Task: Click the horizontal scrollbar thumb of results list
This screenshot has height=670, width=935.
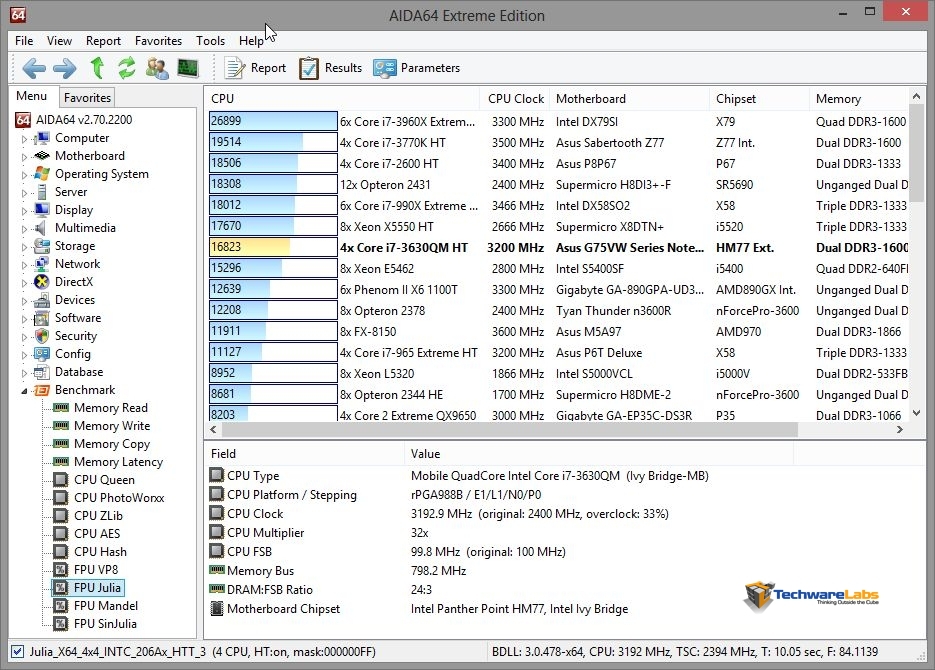Action: point(510,429)
